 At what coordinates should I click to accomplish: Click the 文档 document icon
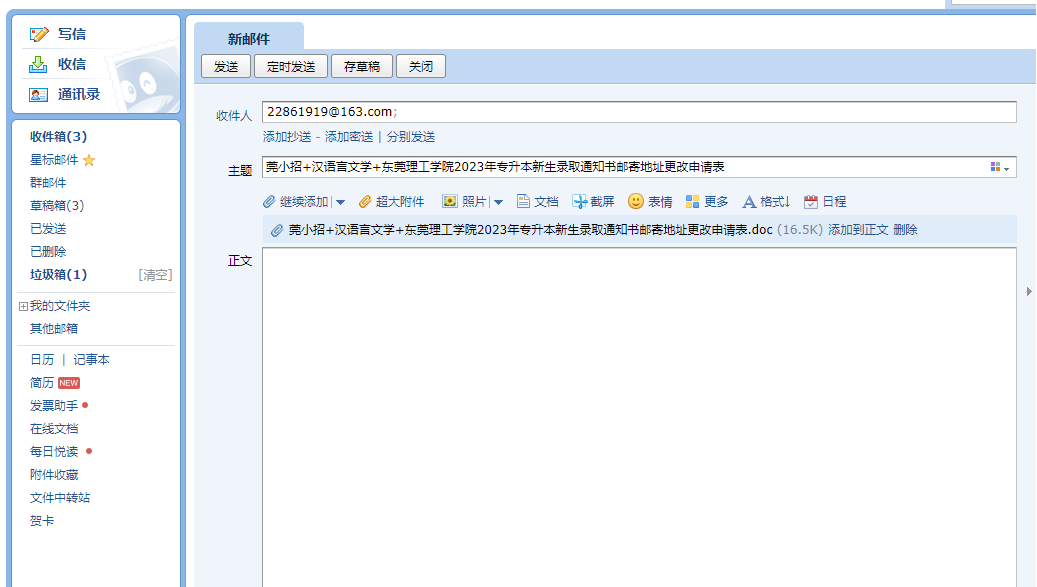point(523,202)
